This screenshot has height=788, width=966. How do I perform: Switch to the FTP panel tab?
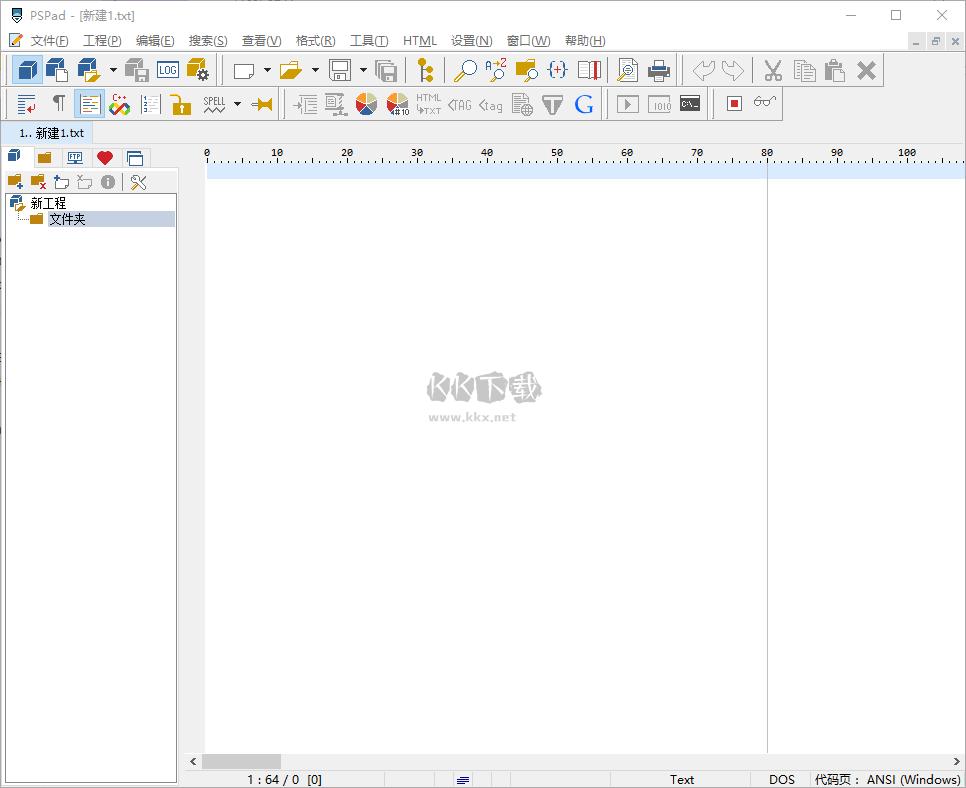point(75,157)
